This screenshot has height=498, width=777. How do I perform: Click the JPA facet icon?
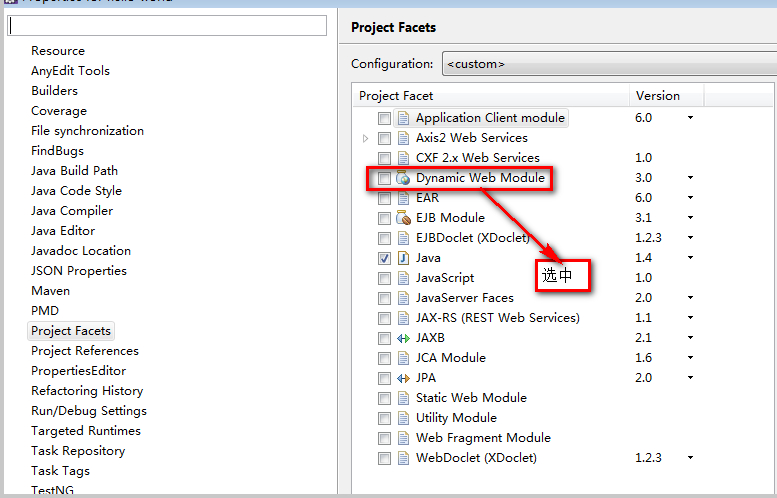pyautogui.click(x=403, y=378)
